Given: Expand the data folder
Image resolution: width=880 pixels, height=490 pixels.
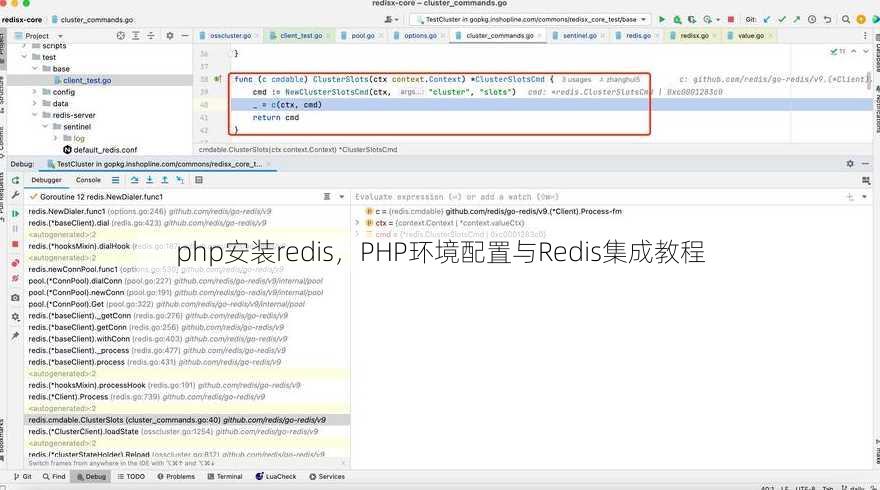Looking at the screenshot, I should pos(35,103).
